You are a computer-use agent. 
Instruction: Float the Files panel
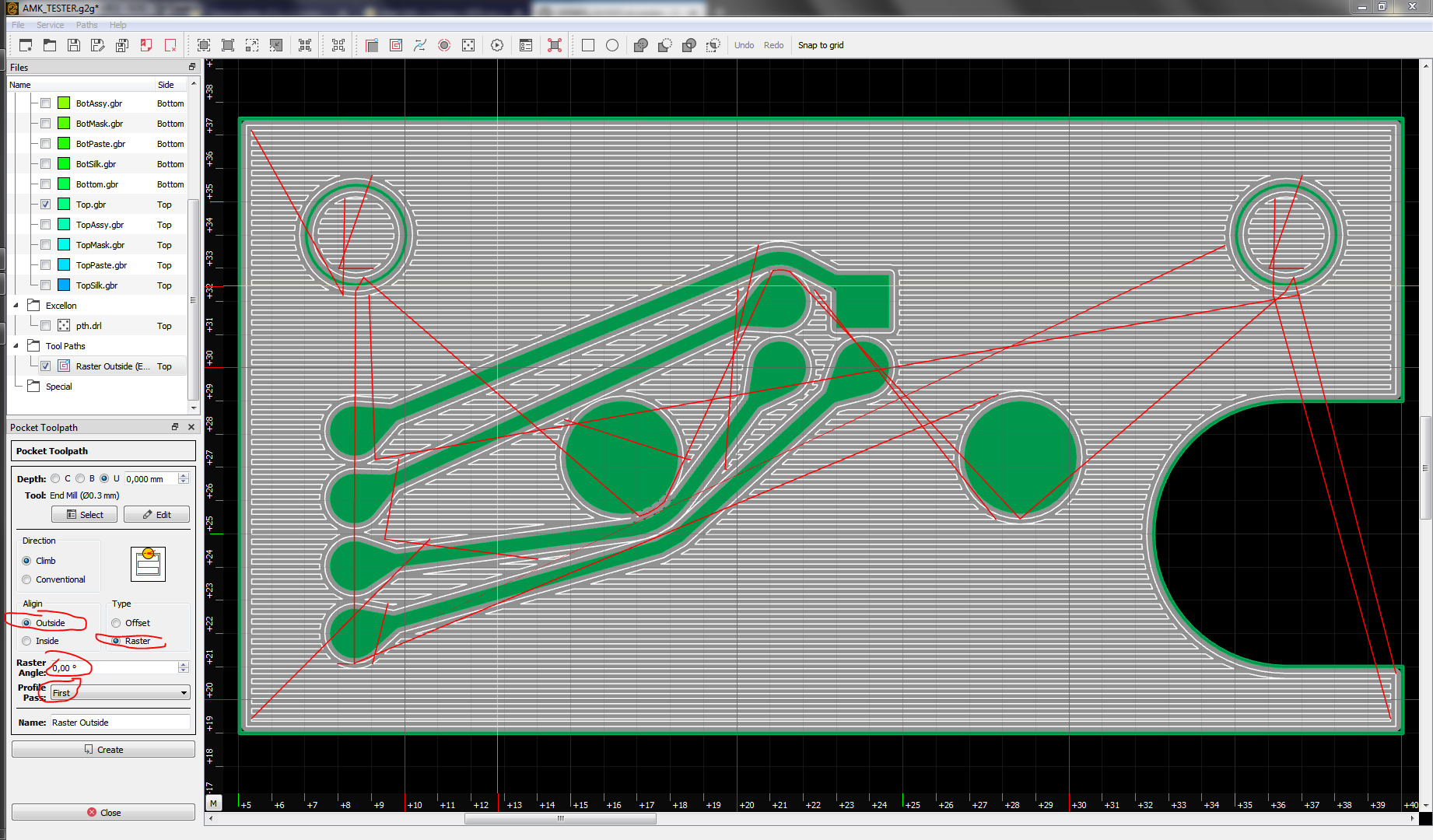[192, 67]
